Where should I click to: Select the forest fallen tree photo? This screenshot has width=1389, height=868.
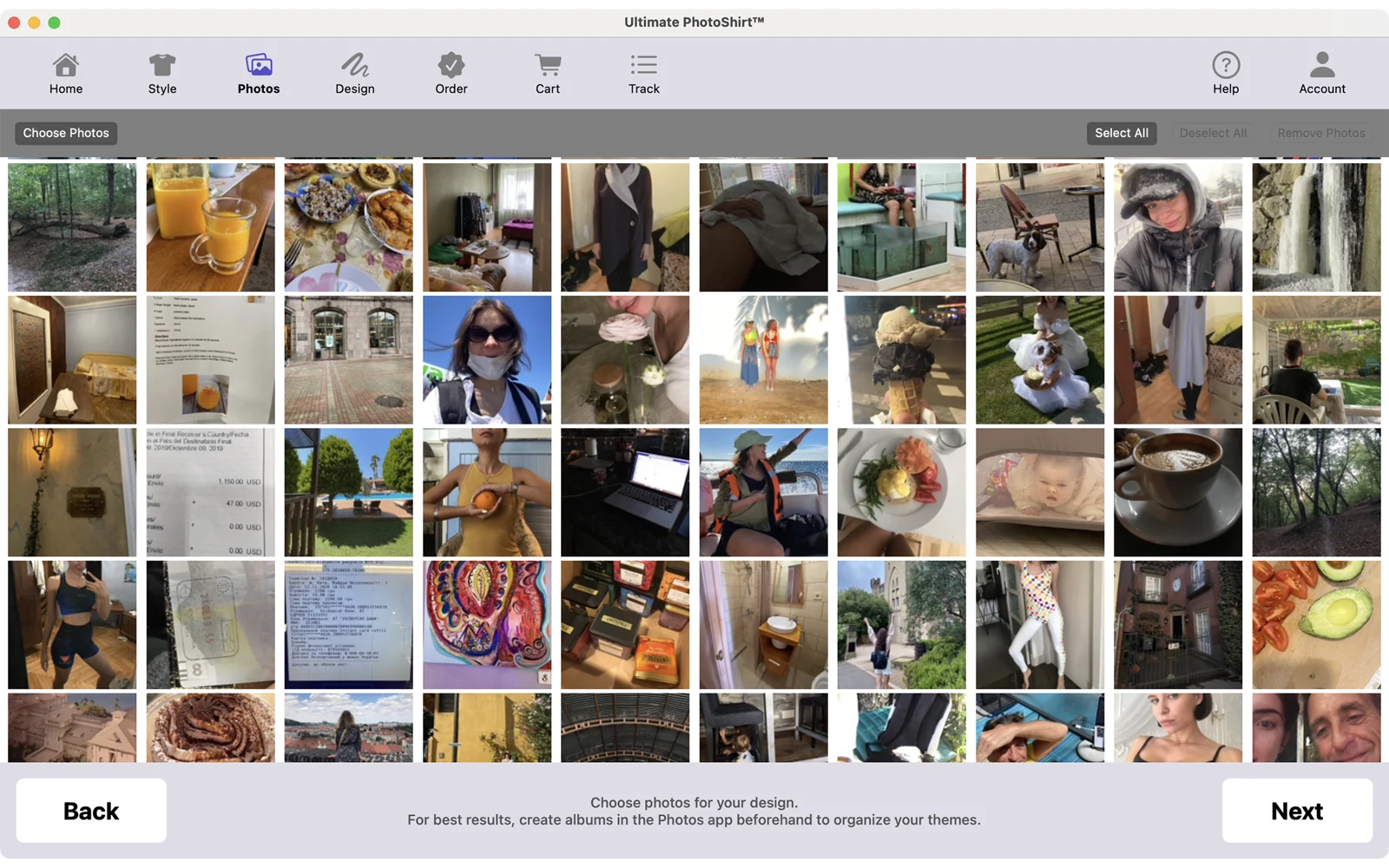tap(72, 227)
